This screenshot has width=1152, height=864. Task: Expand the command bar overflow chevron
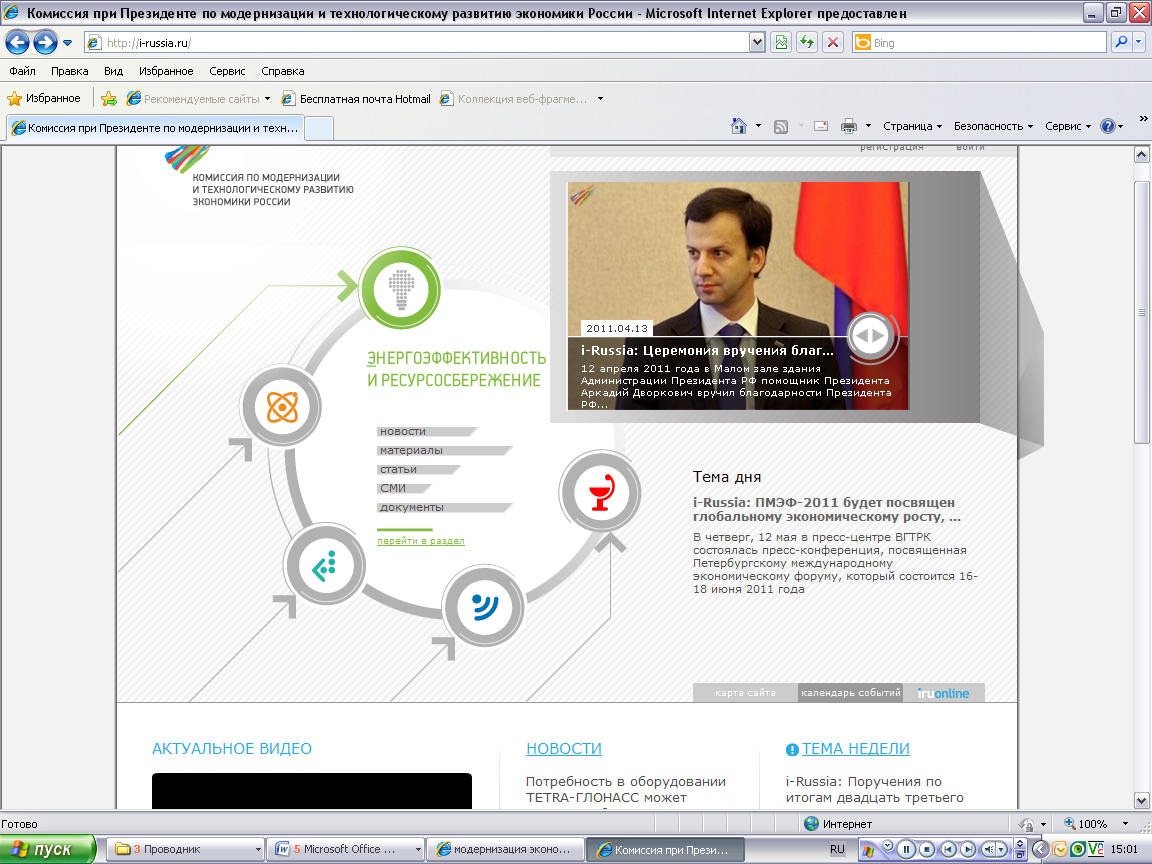coord(1143,118)
